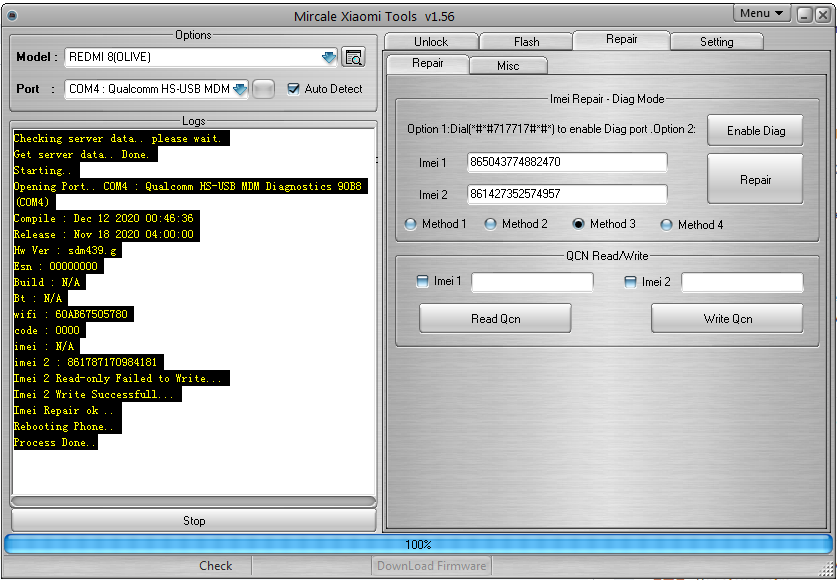Select Method 1 radio button
The width and height of the screenshot is (837, 580).
coord(410,224)
